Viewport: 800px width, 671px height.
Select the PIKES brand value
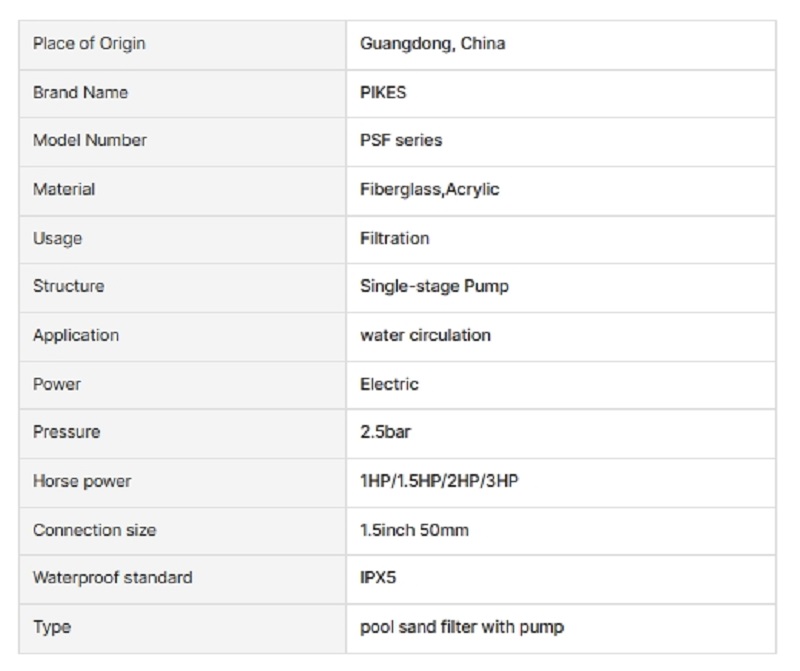(x=383, y=92)
